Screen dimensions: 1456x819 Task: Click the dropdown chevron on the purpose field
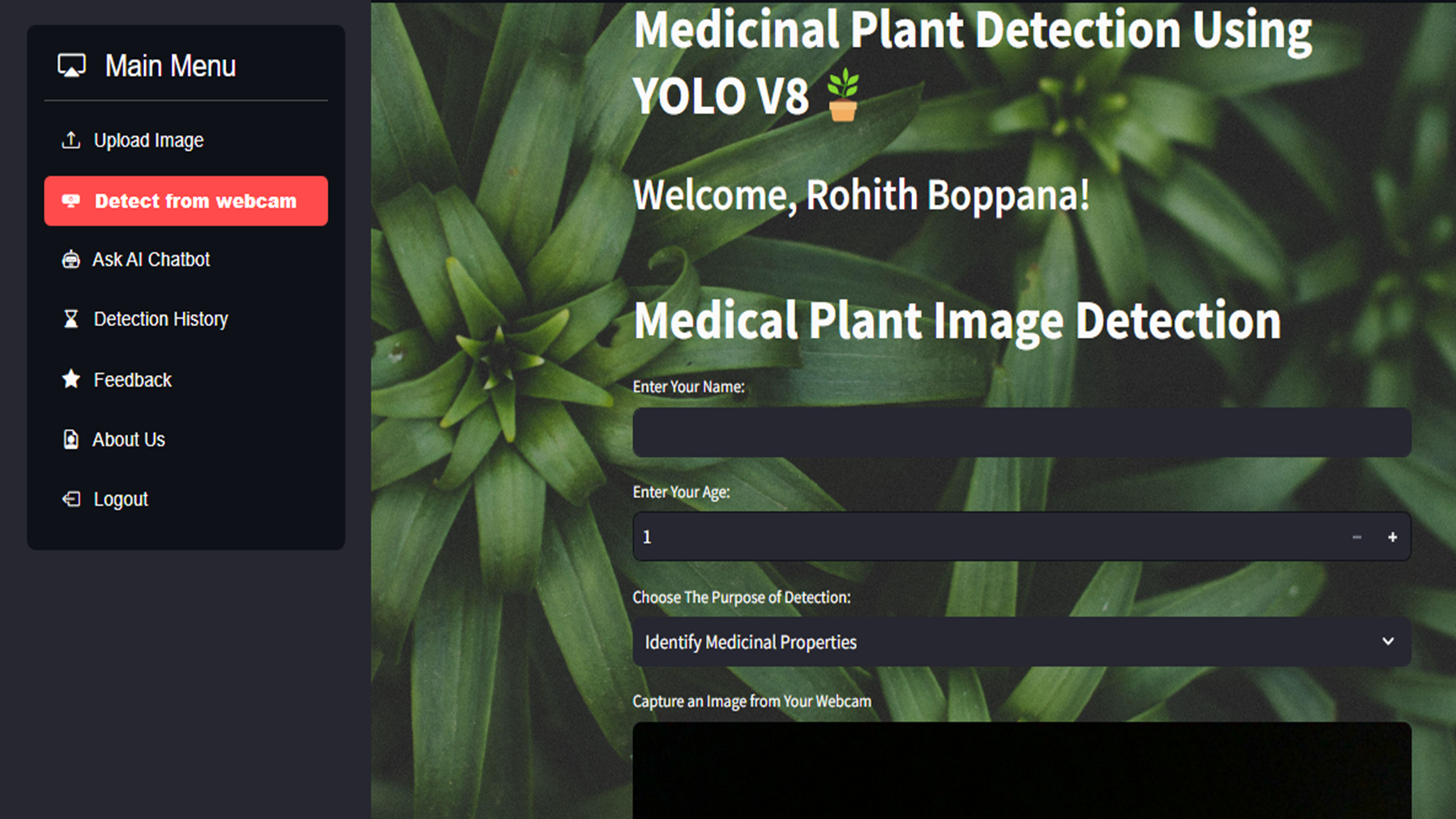1389,642
